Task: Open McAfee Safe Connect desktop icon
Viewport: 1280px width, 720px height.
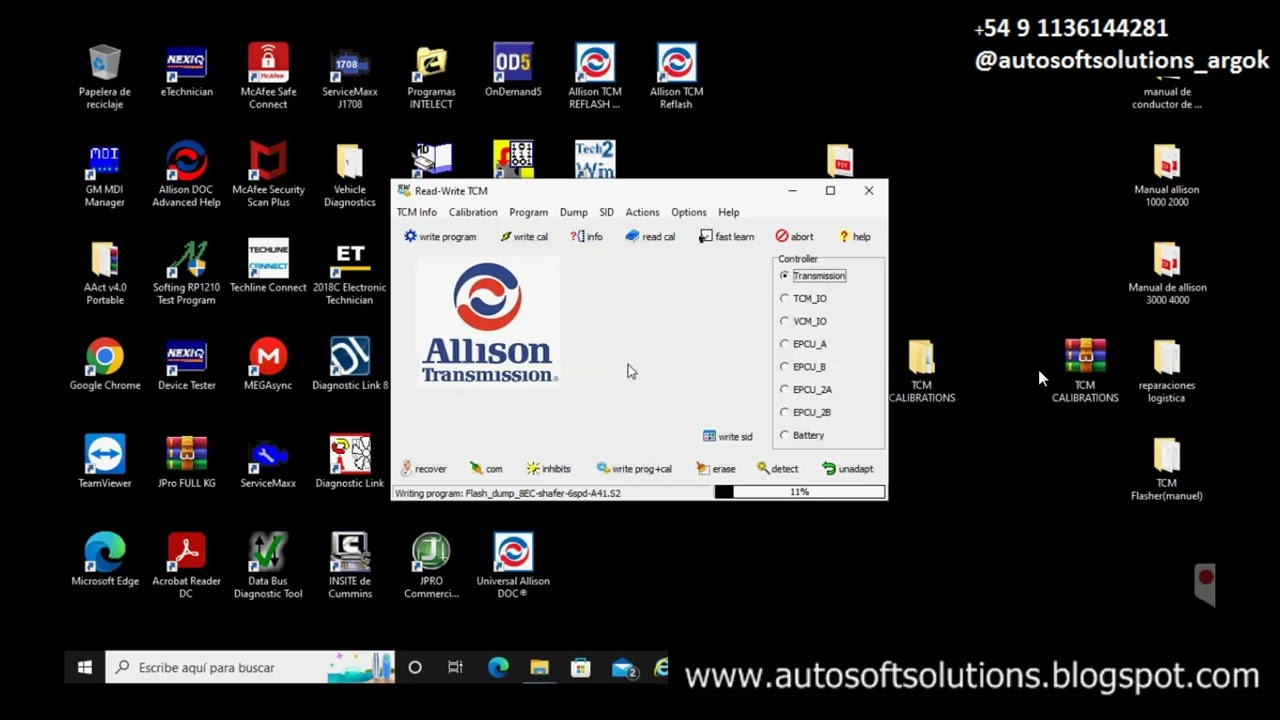Action: (x=268, y=77)
